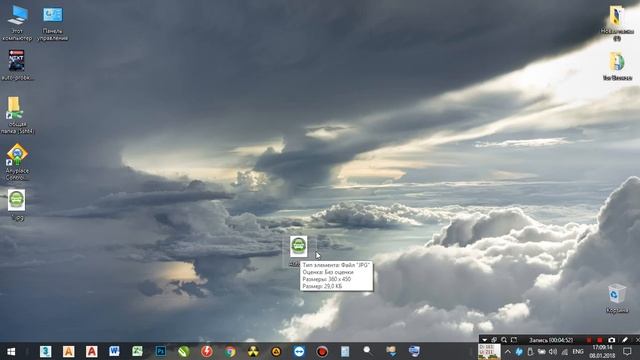Open the red AutoCAD A taskbar icon
This screenshot has height=360, width=640.
[91, 351]
